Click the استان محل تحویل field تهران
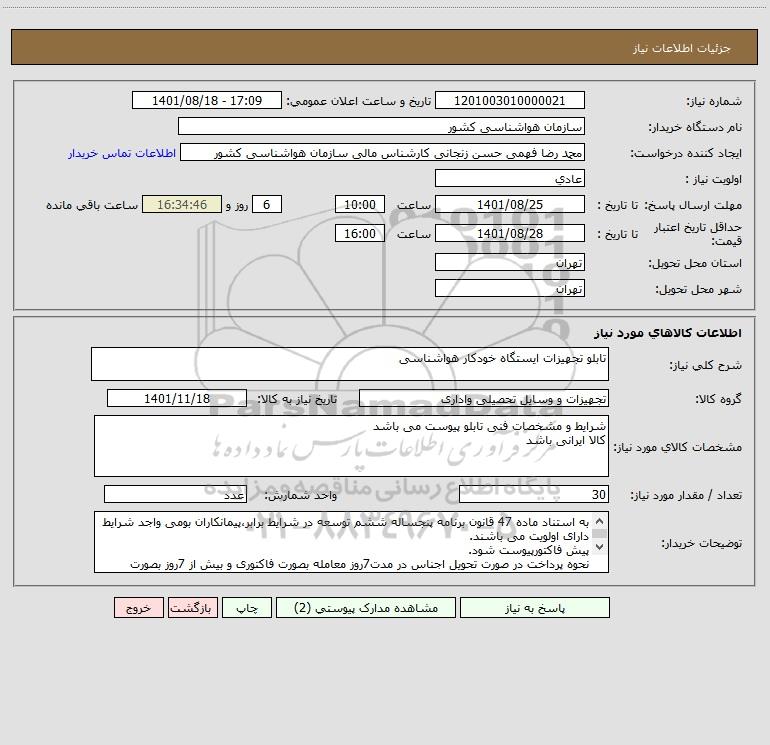This screenshot has height=745, width=770. pos(510,262)
